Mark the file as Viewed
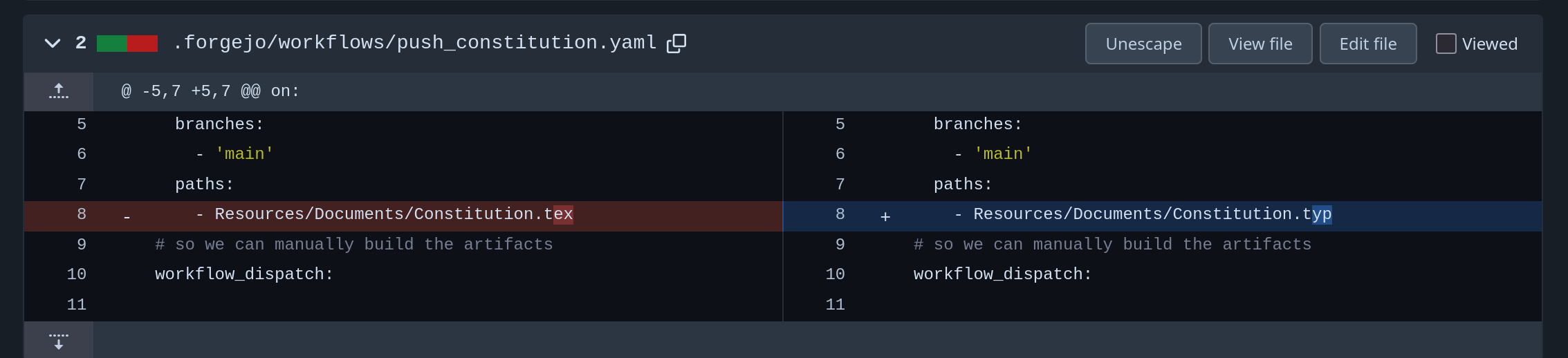This screenshot has height=358, width=1568. coord(1446,44)
